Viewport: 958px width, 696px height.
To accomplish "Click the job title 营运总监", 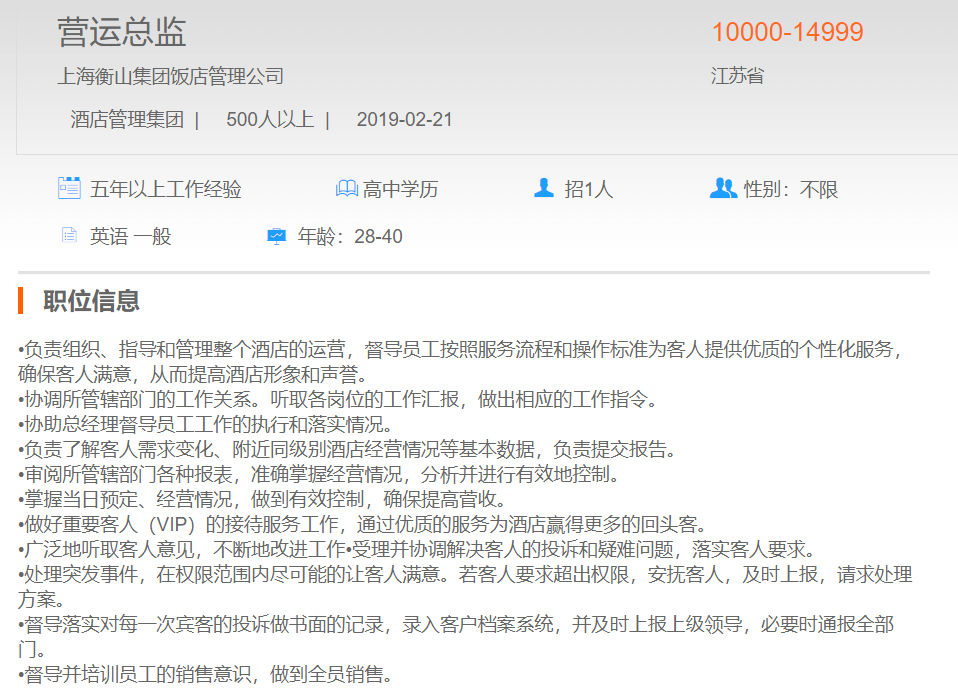I will tap(122, 32).
